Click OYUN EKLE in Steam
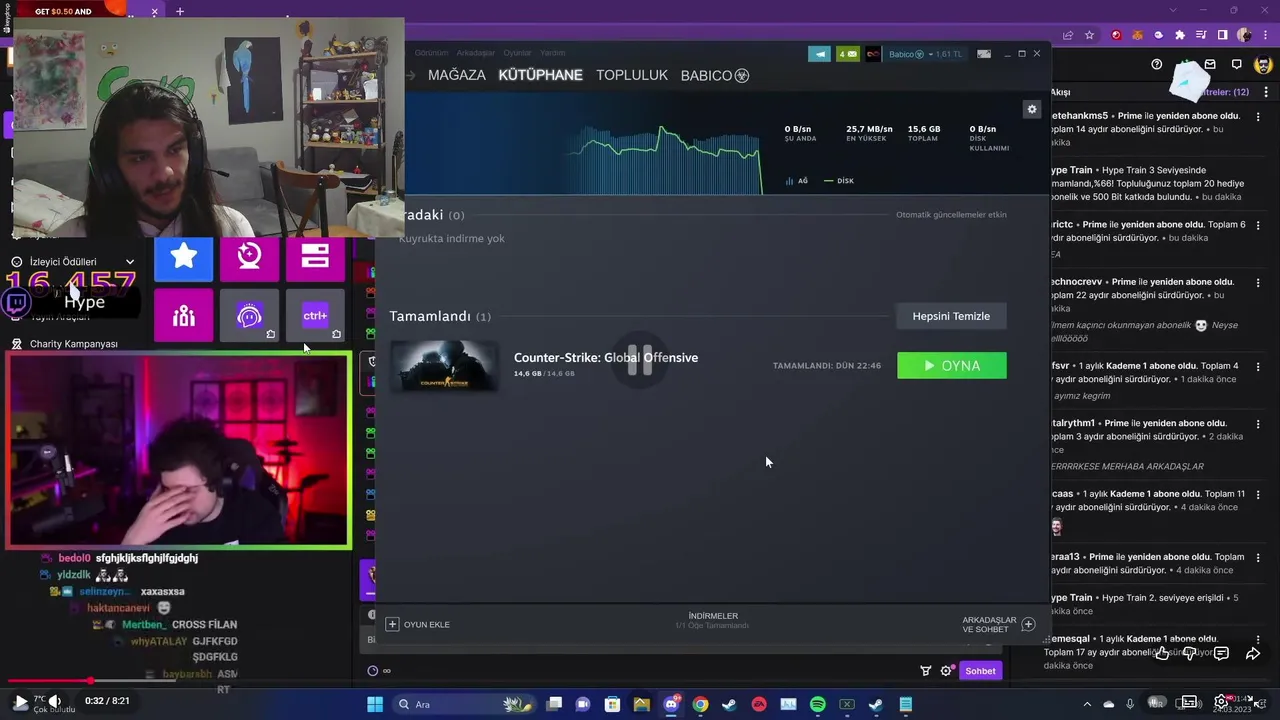 418,624
